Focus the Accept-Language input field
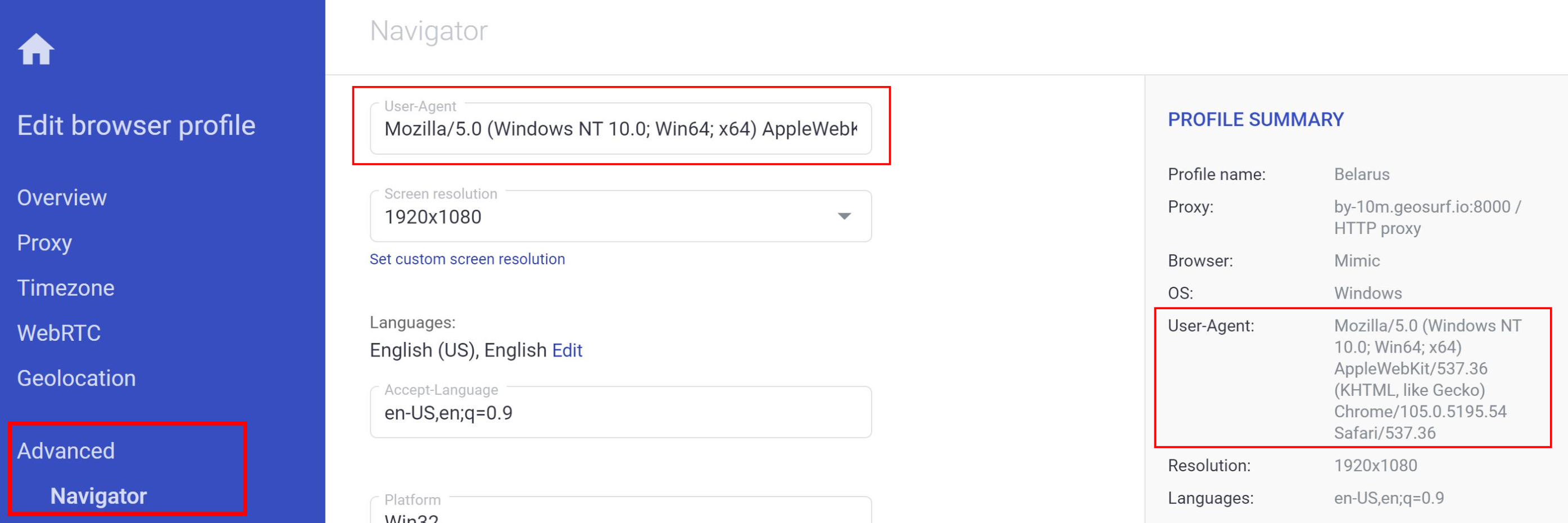 pos(620,412)
